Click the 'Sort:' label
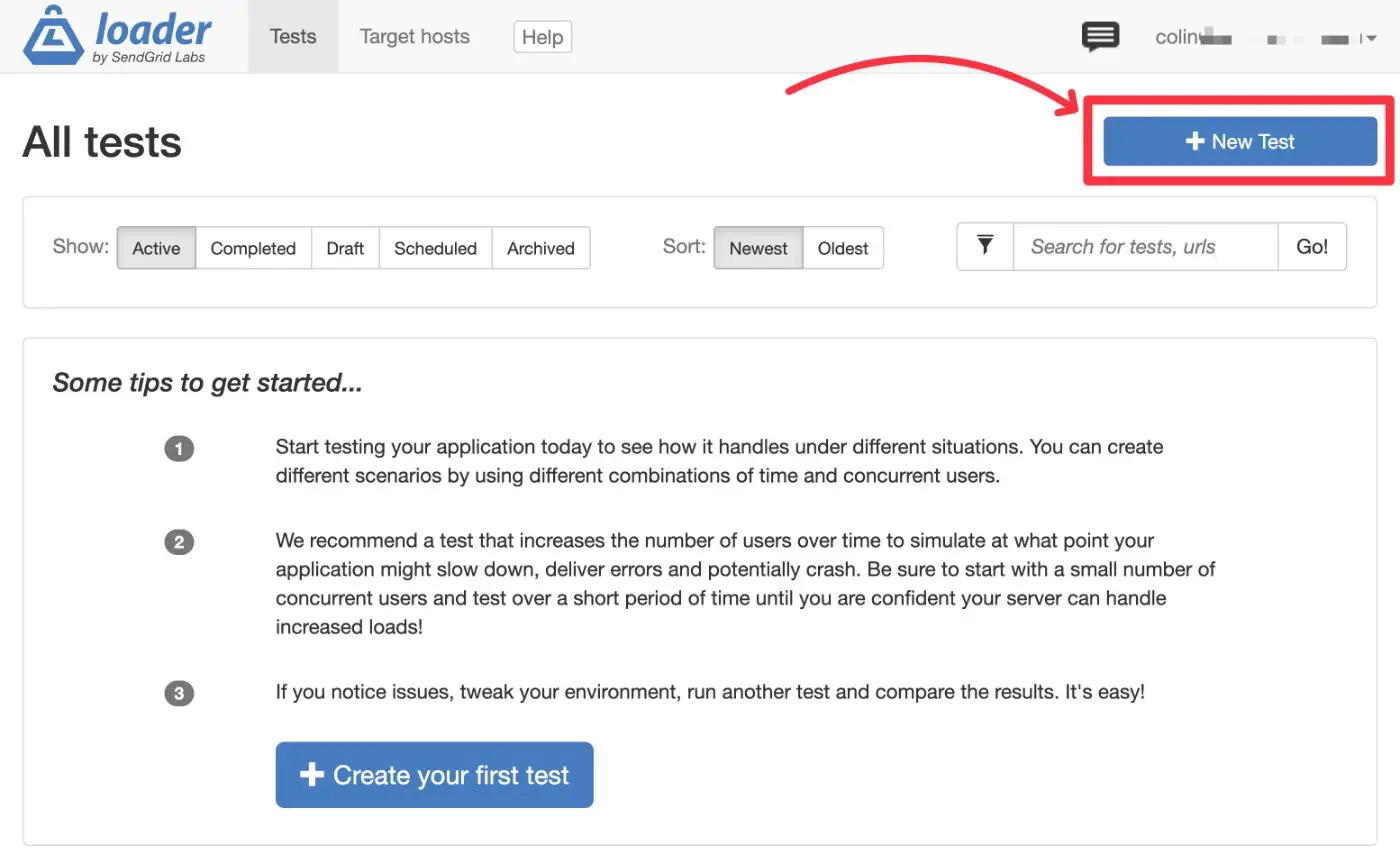Screen dimensions: 1400x864 (684, 246)
